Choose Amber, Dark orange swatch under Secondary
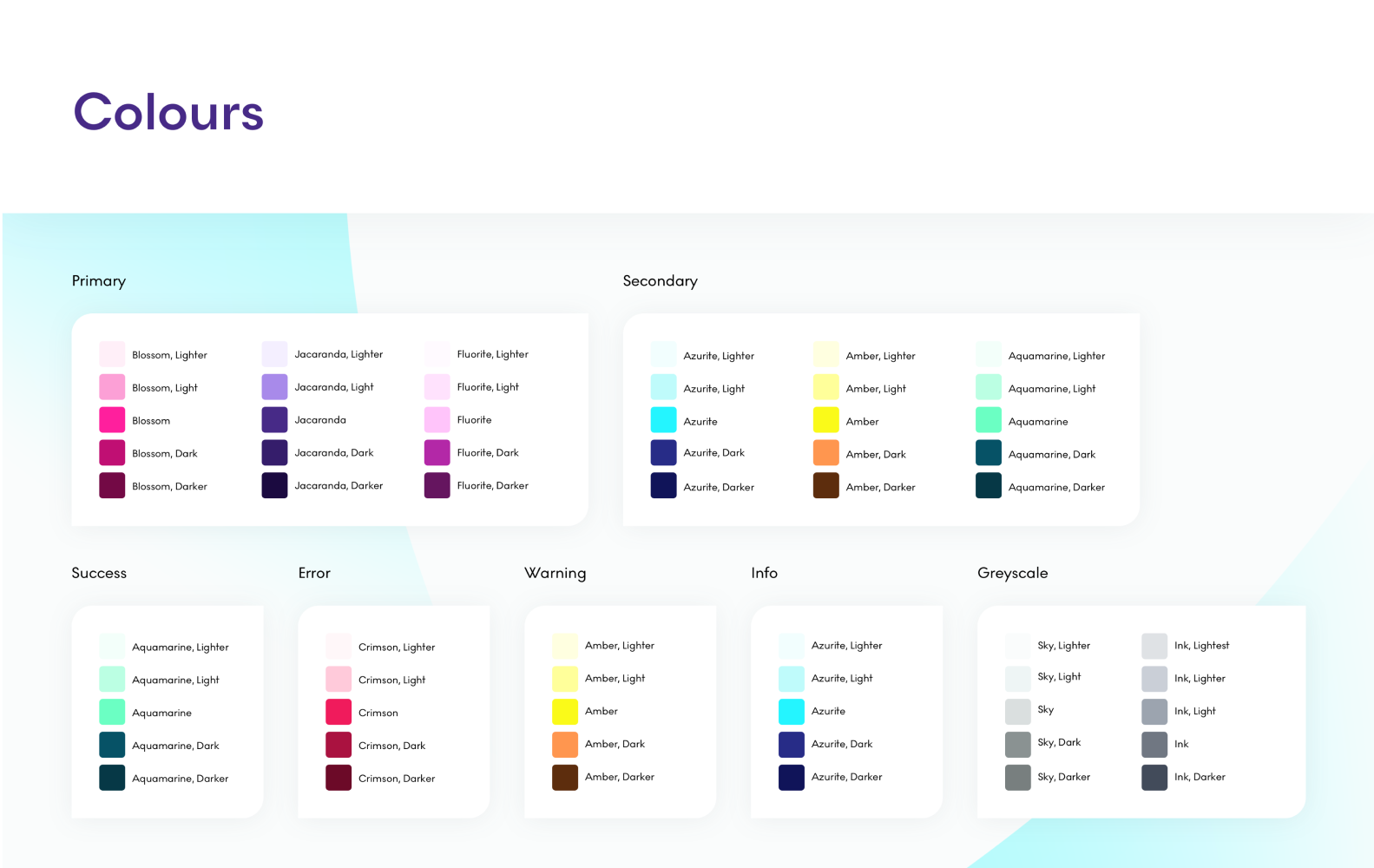 (825, 453)
